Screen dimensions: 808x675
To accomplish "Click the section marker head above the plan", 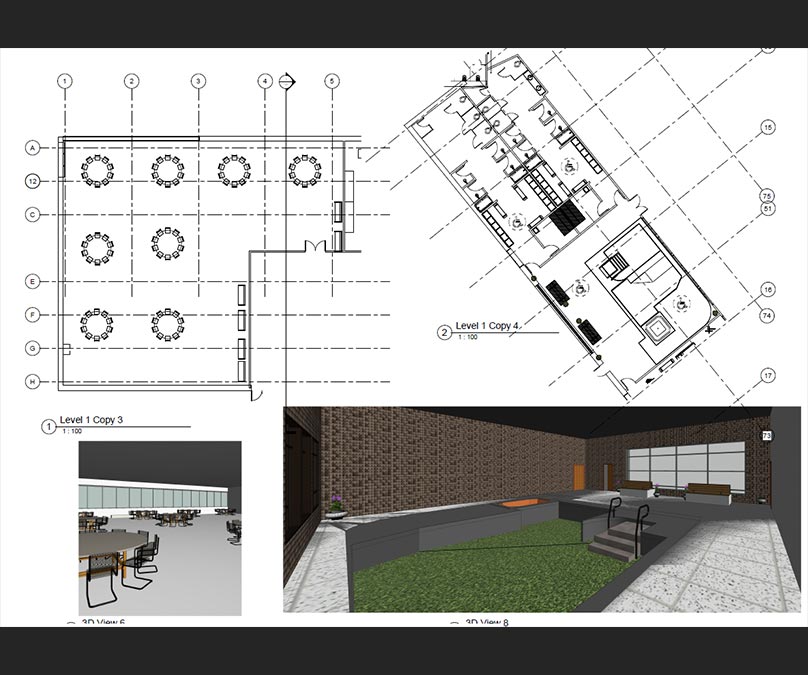I will [x=288, y=81].
